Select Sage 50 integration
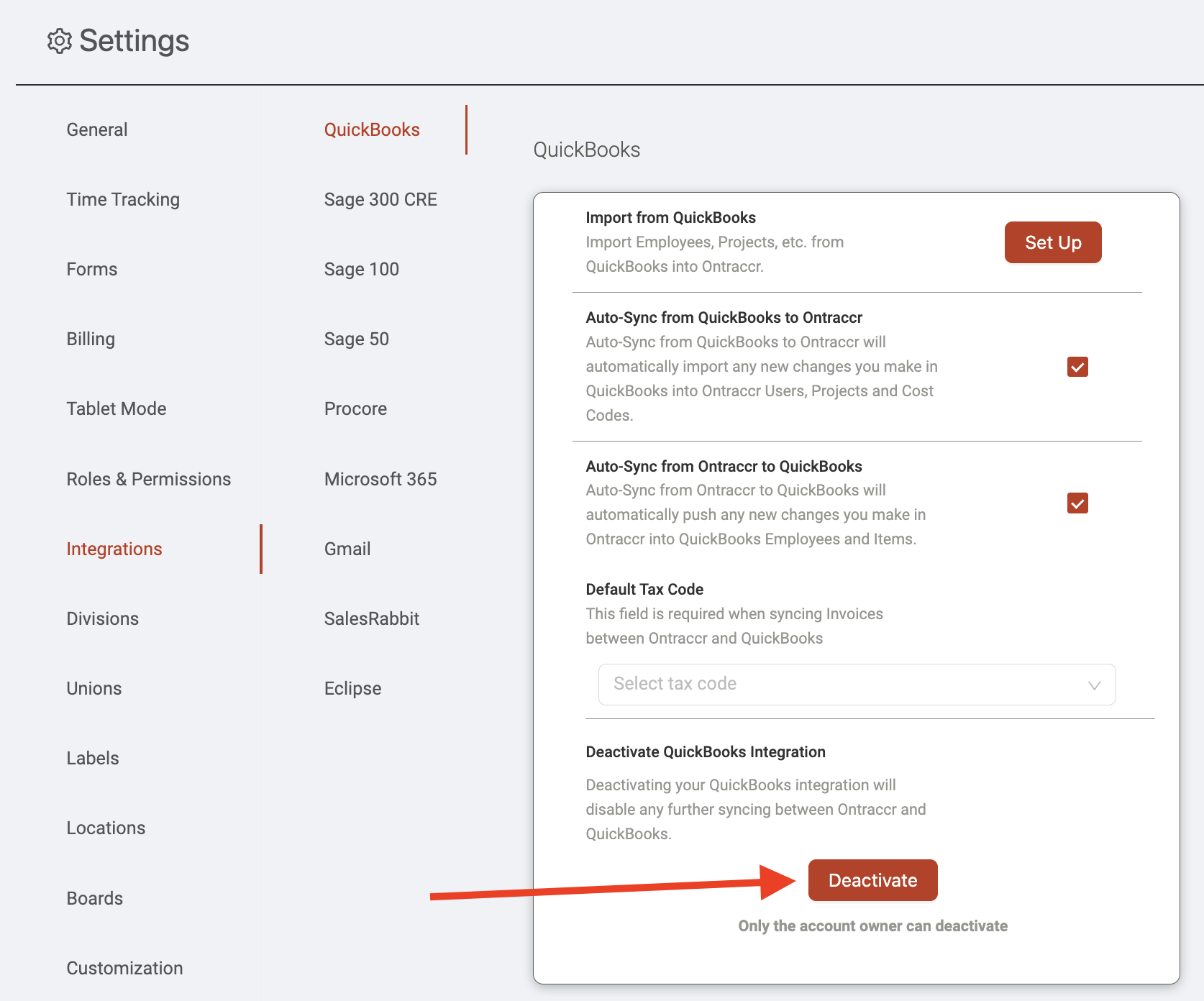This screenshot has width=1204, height=1001. (357, 339)
